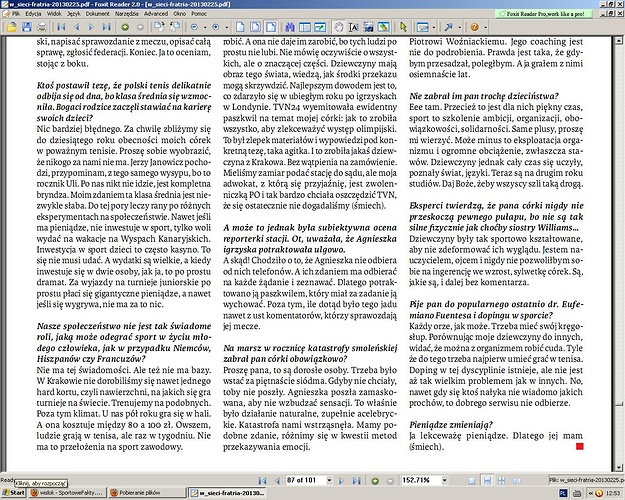Switch to Facing pages layout in status bar
625x500 pixels.
point(502,481)
